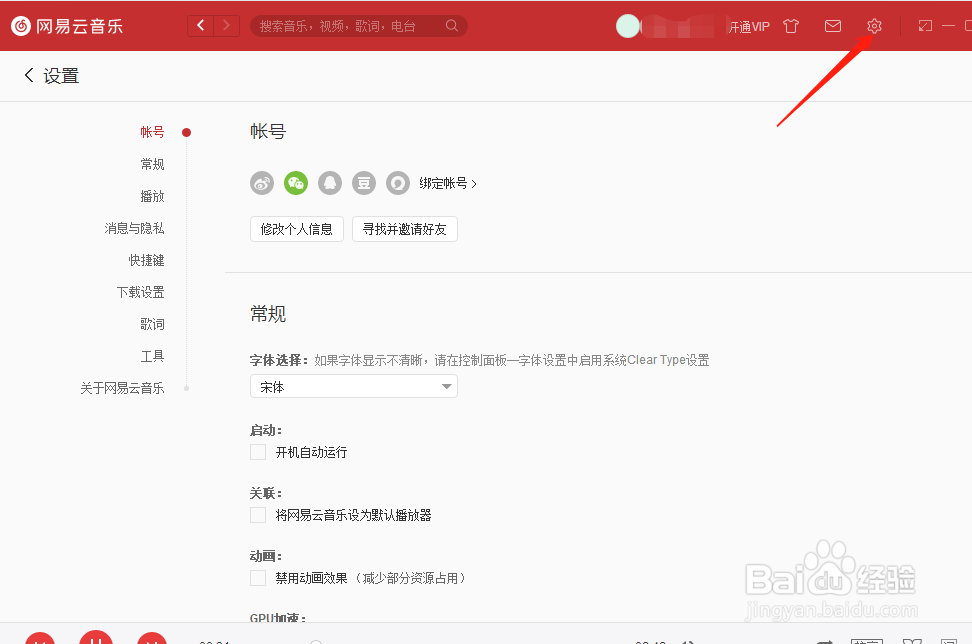
Task: Bind the Yixin account icon
Action: click(398, 183)
